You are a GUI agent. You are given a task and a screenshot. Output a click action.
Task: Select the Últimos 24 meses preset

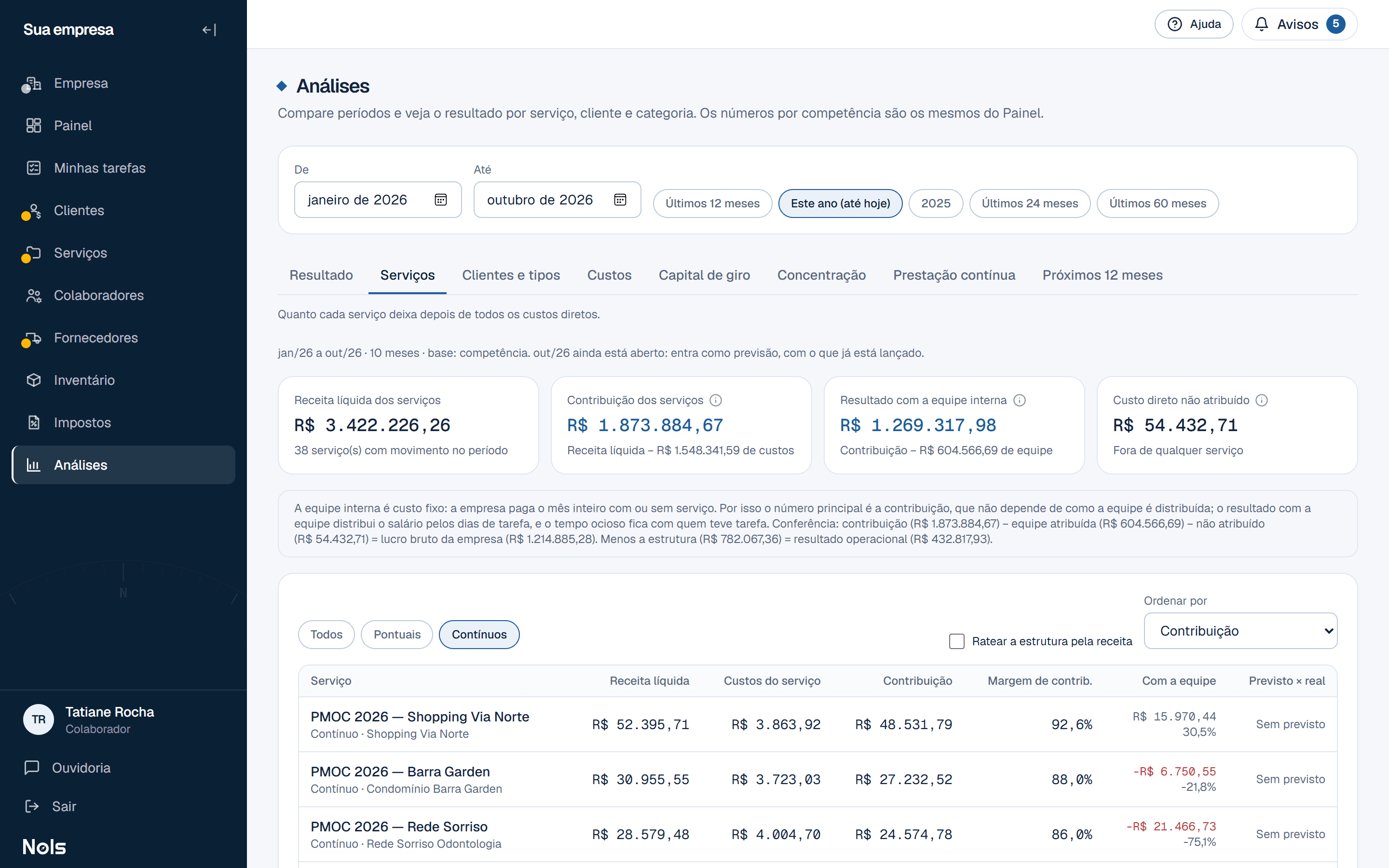point(1030,203)
